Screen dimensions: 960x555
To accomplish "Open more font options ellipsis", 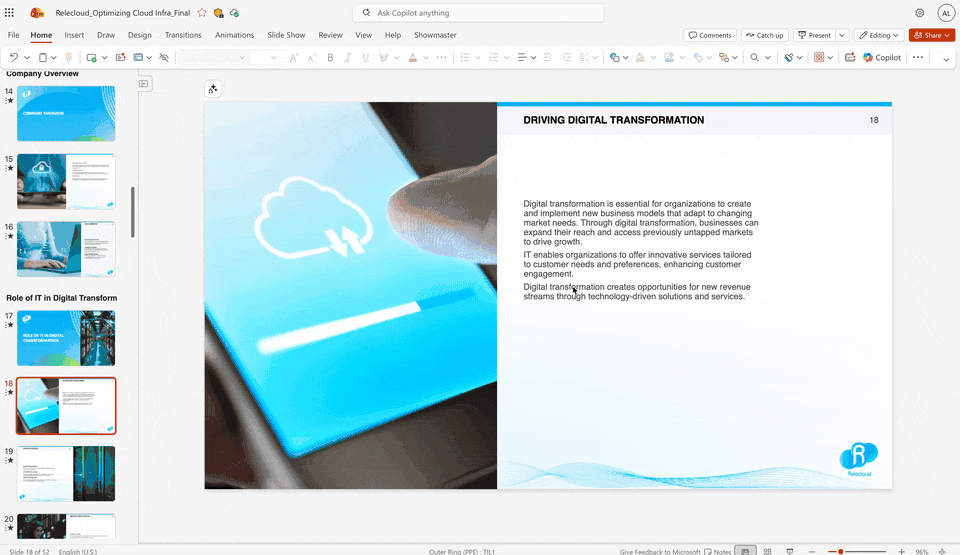I will 441,57.
